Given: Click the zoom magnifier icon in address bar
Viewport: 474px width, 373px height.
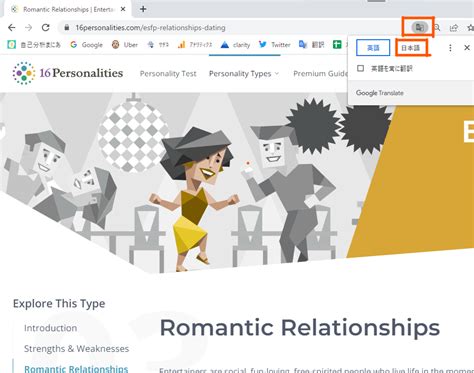Looking at the screenshot, I should (437, 28).
